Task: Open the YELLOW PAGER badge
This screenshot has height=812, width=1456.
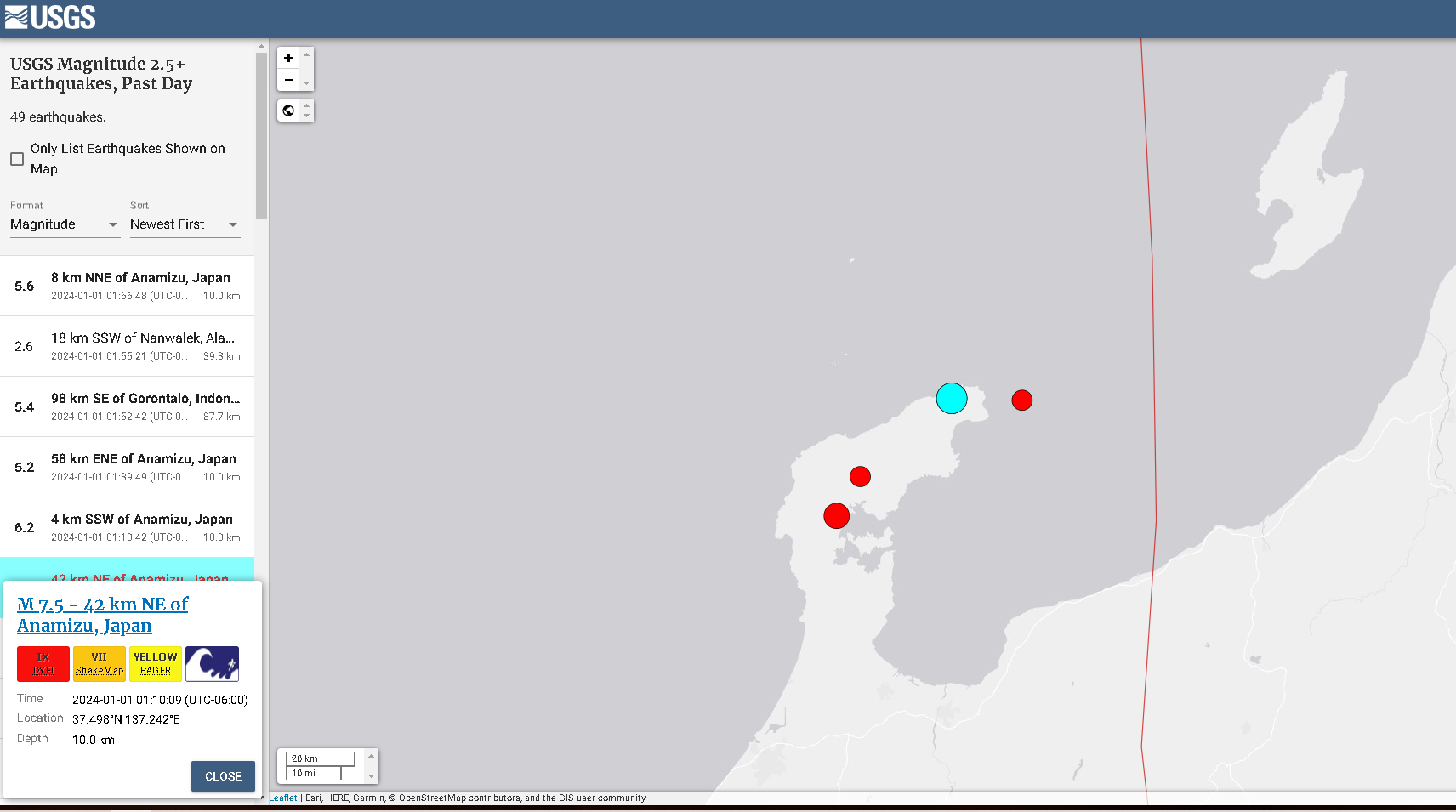Action: pyautogui.click(x=156, y=664)
